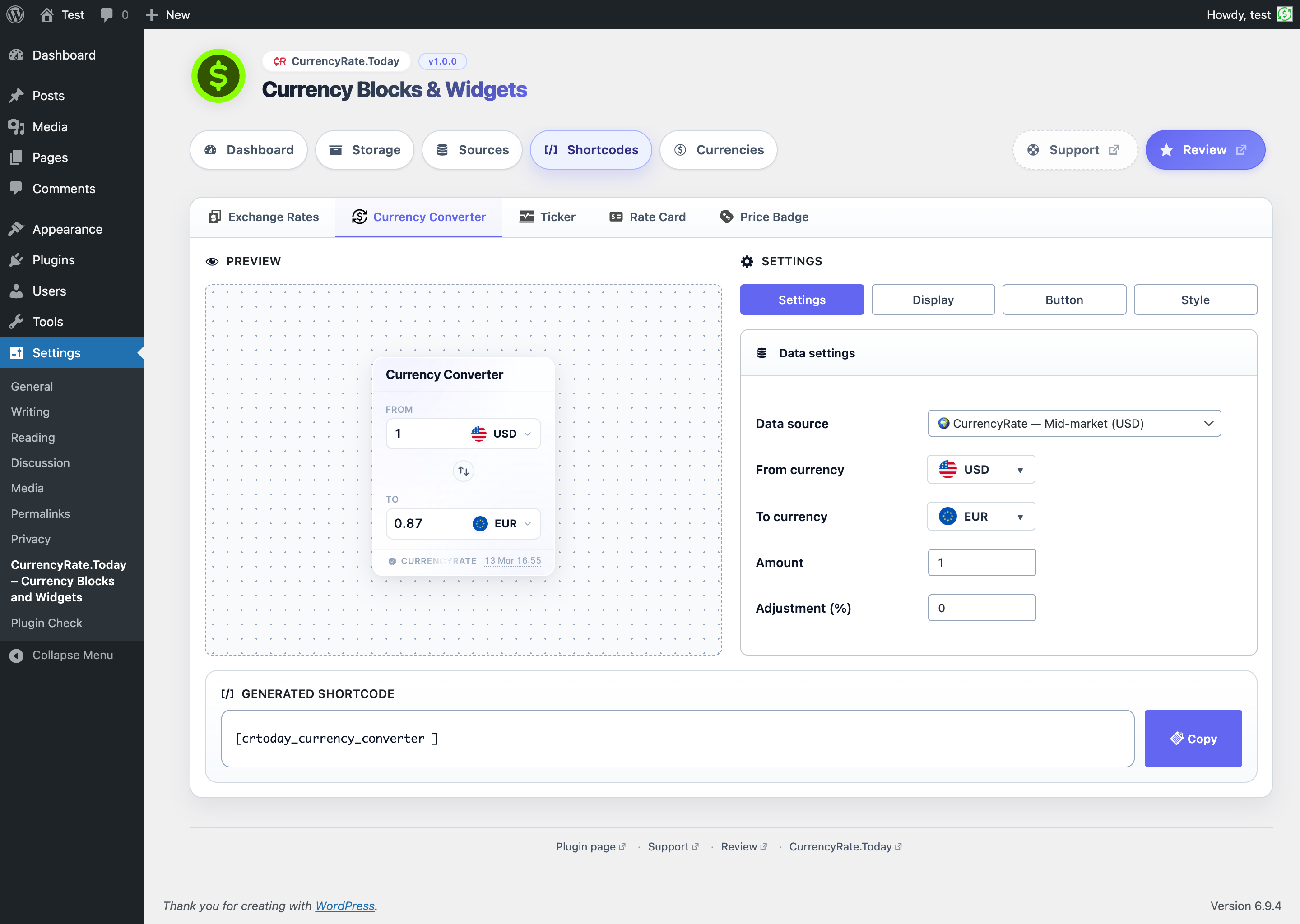This screenshot has width=1300, height=924.
Task: Copy the generated shortcode
Action: coord(1193,738)
